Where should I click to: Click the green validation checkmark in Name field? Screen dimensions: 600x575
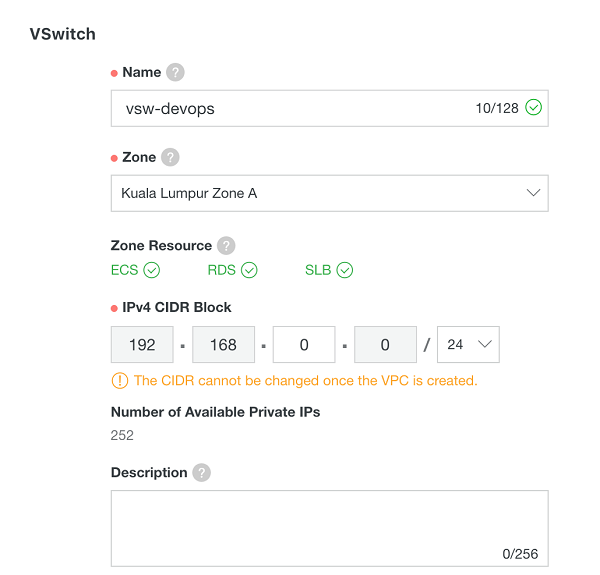coord(534,108)
